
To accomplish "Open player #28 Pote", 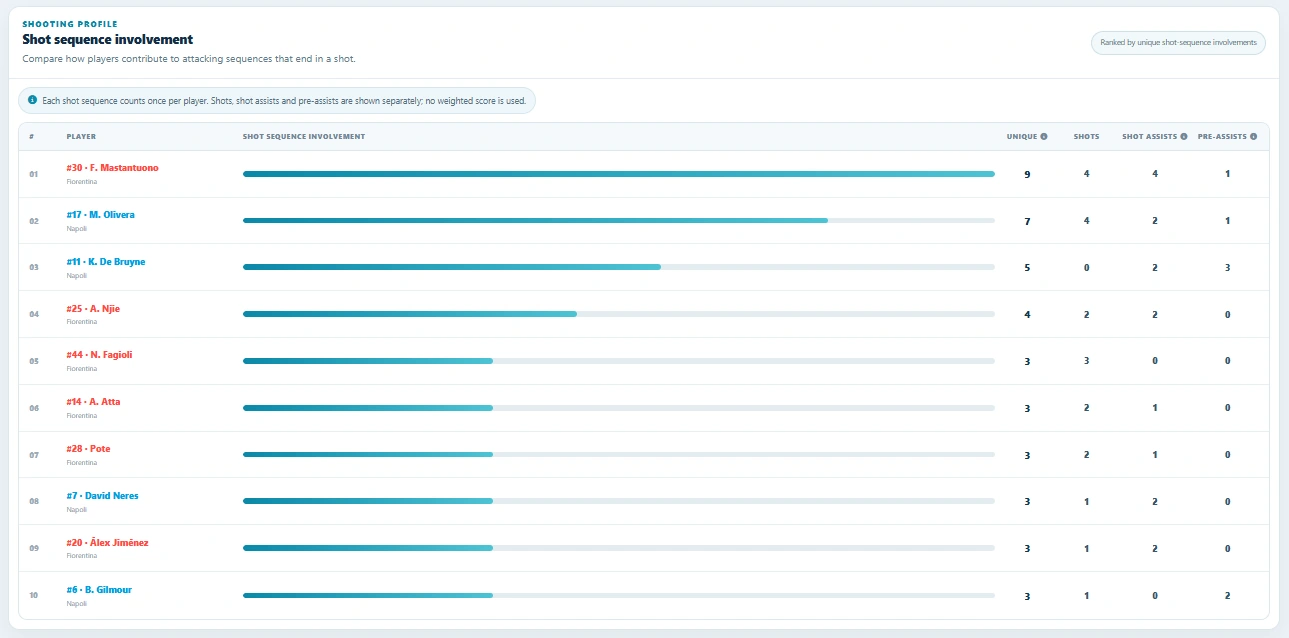I will tap(88, 449).
